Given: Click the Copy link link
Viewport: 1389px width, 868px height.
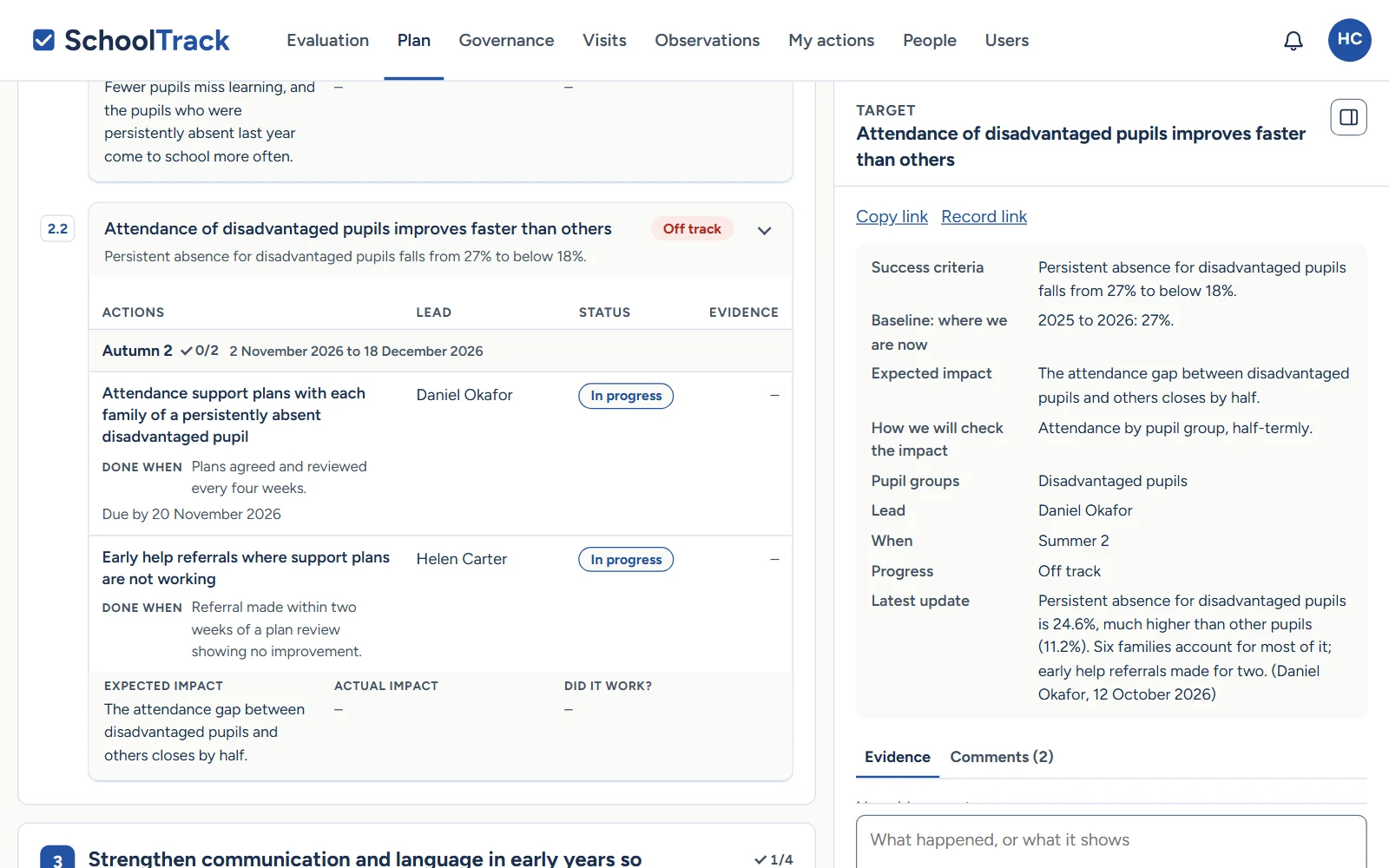Looking at the screenshot, I should click(892, 216).
